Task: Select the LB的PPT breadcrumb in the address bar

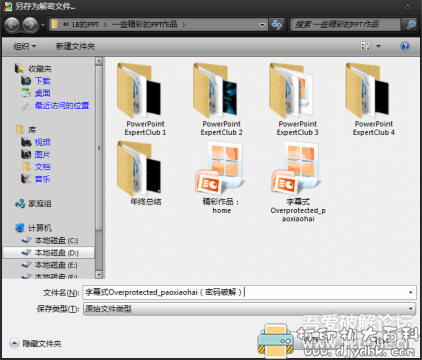Action: coord(86,24)
